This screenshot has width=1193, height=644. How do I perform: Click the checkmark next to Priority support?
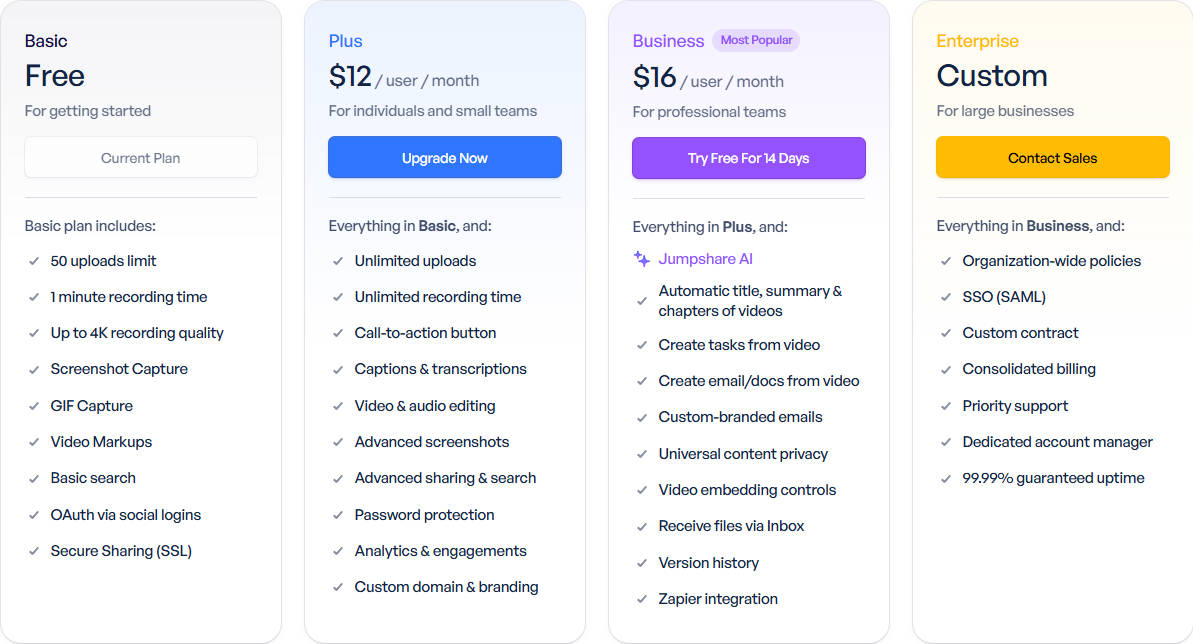tap(946, 406)
